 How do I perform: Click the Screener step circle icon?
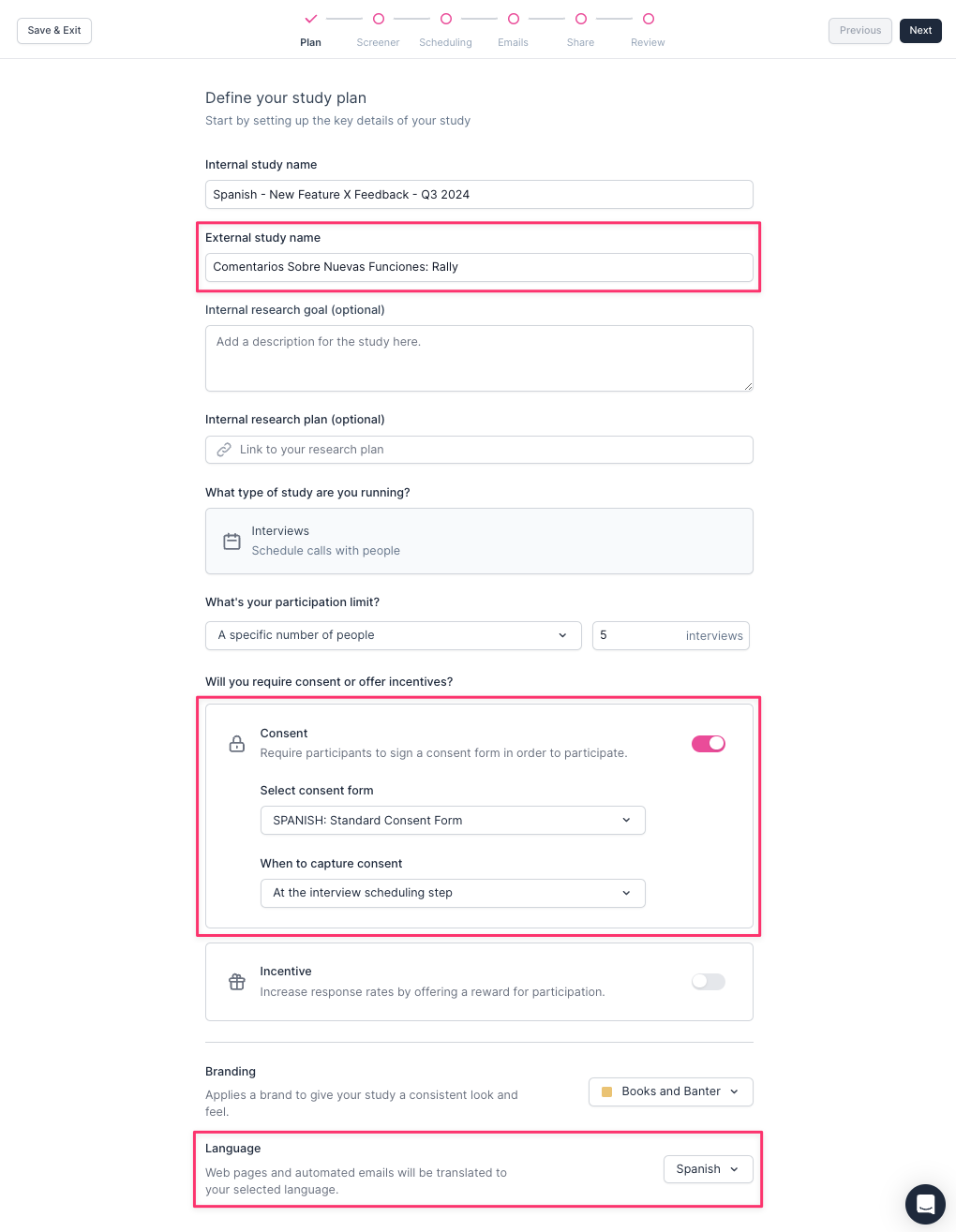coord(379,19)
